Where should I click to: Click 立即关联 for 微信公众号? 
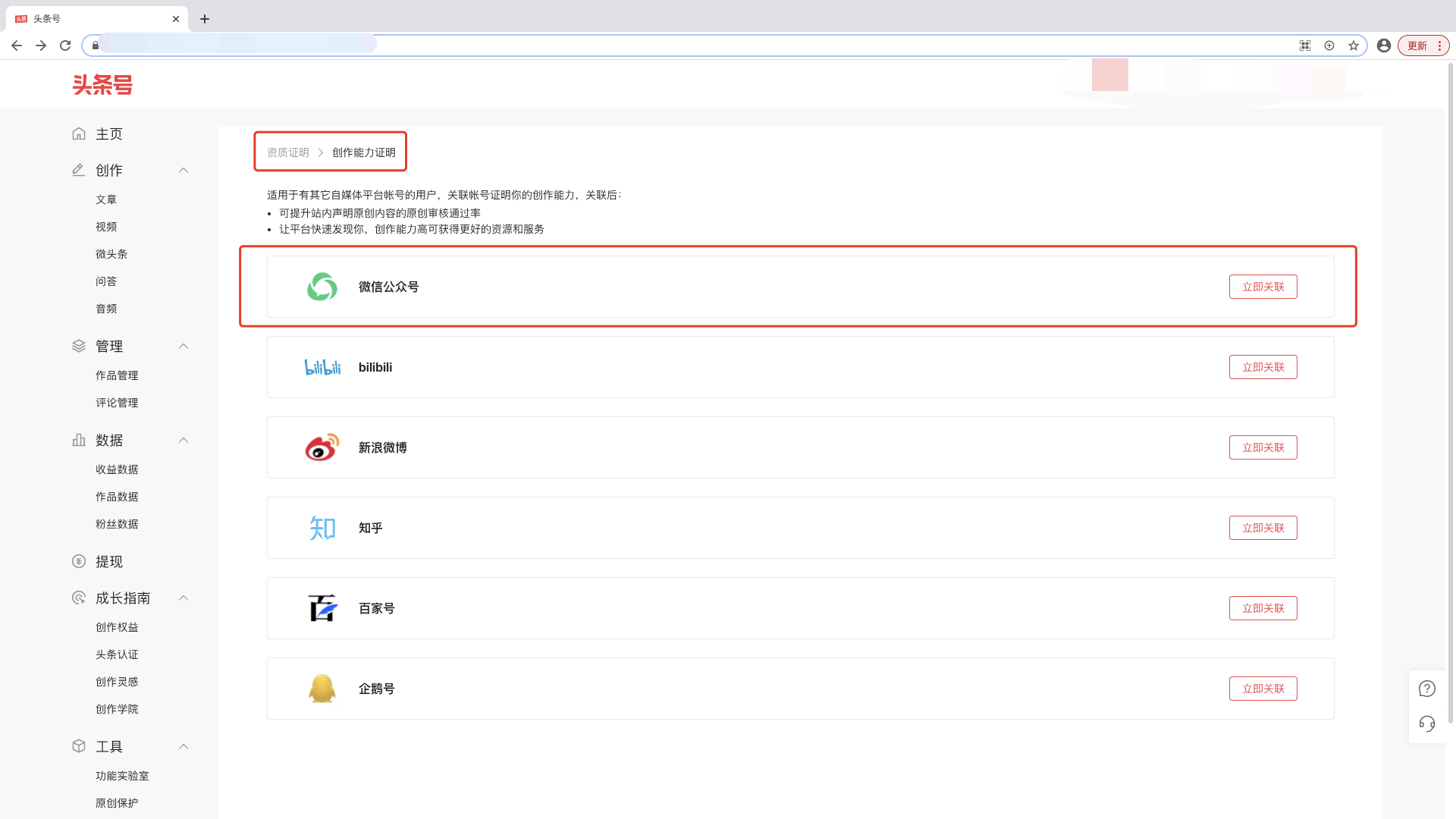pos(1263,287)
